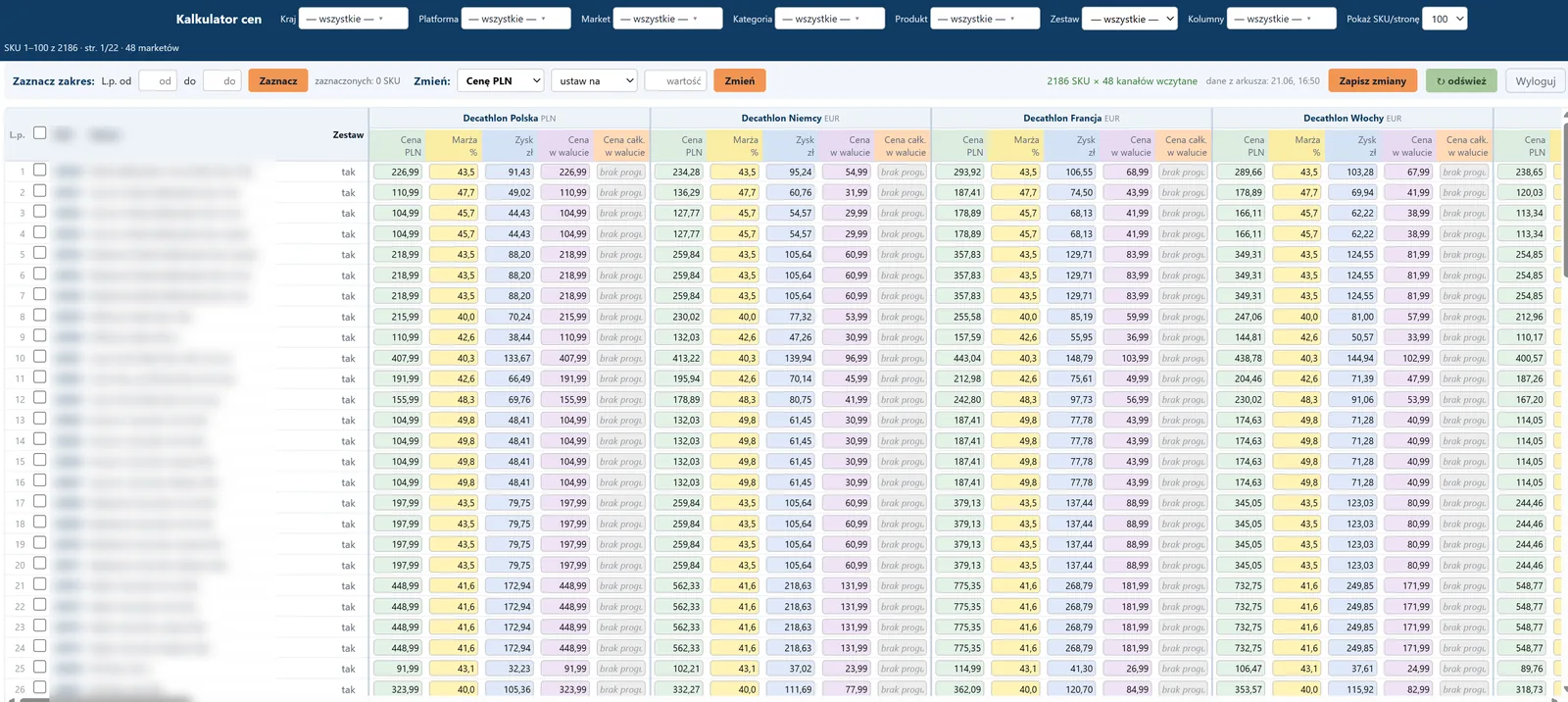Open the Kraj filter dropdown
This screenshot has width=1568, height=702.
(x=354, y=19)
